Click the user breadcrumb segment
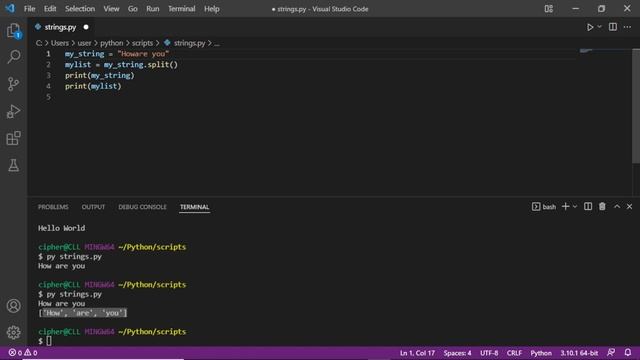The image size is (640, 360). coord(84,43)
